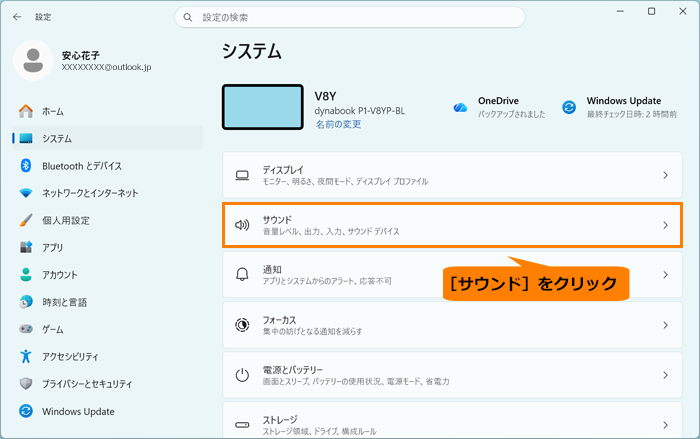The width and height of the screenshot is (700, 439).
Task: Click the 設定の検索 search field
Action: 350,17
